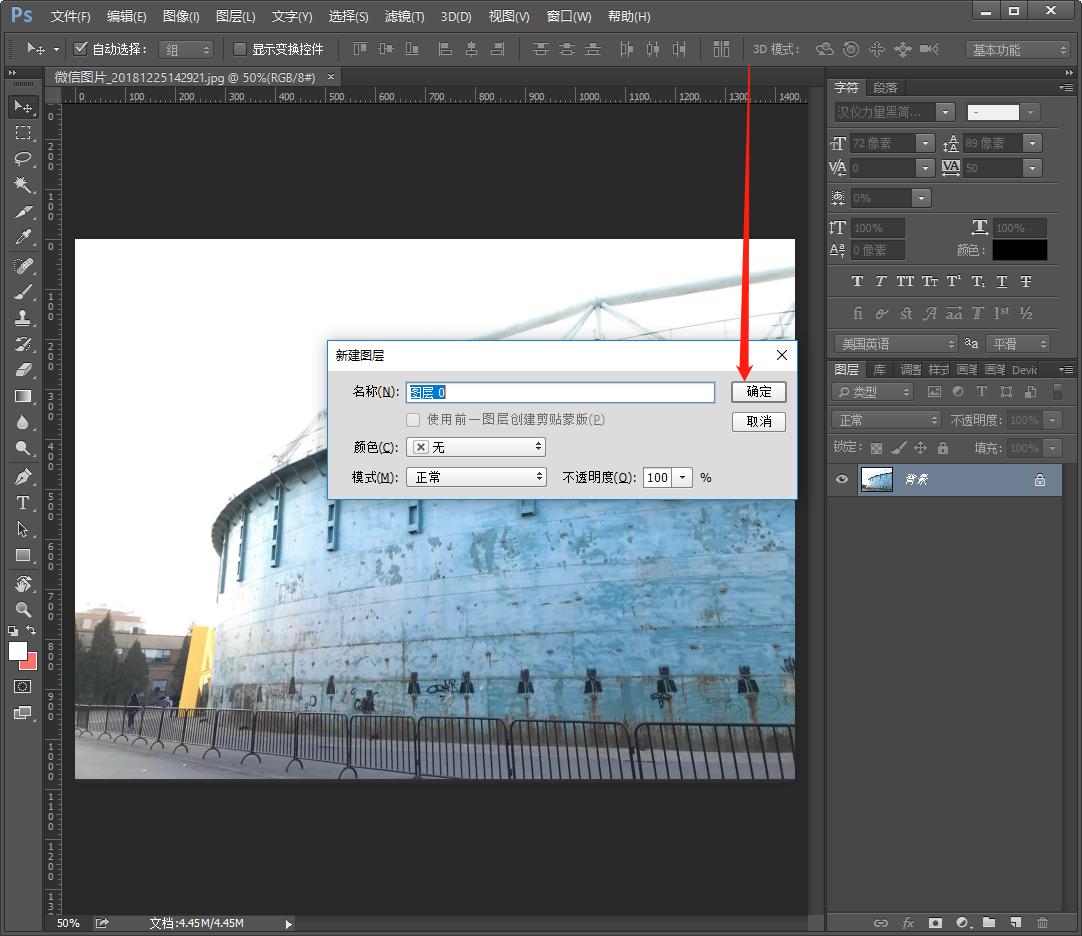Click the black text color swatch

[1019, 250]
